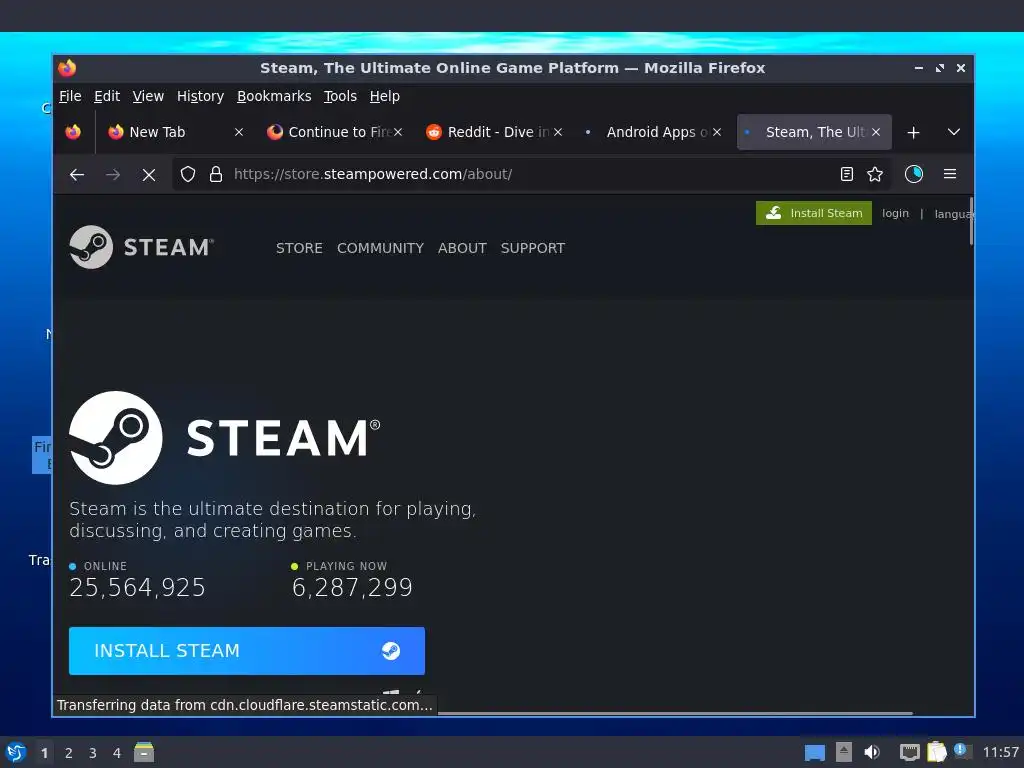Open the extension icon in Firefox toolbar
Image resolution: width=1024 pixels, height=768 pixels.
tap(914, 174)
